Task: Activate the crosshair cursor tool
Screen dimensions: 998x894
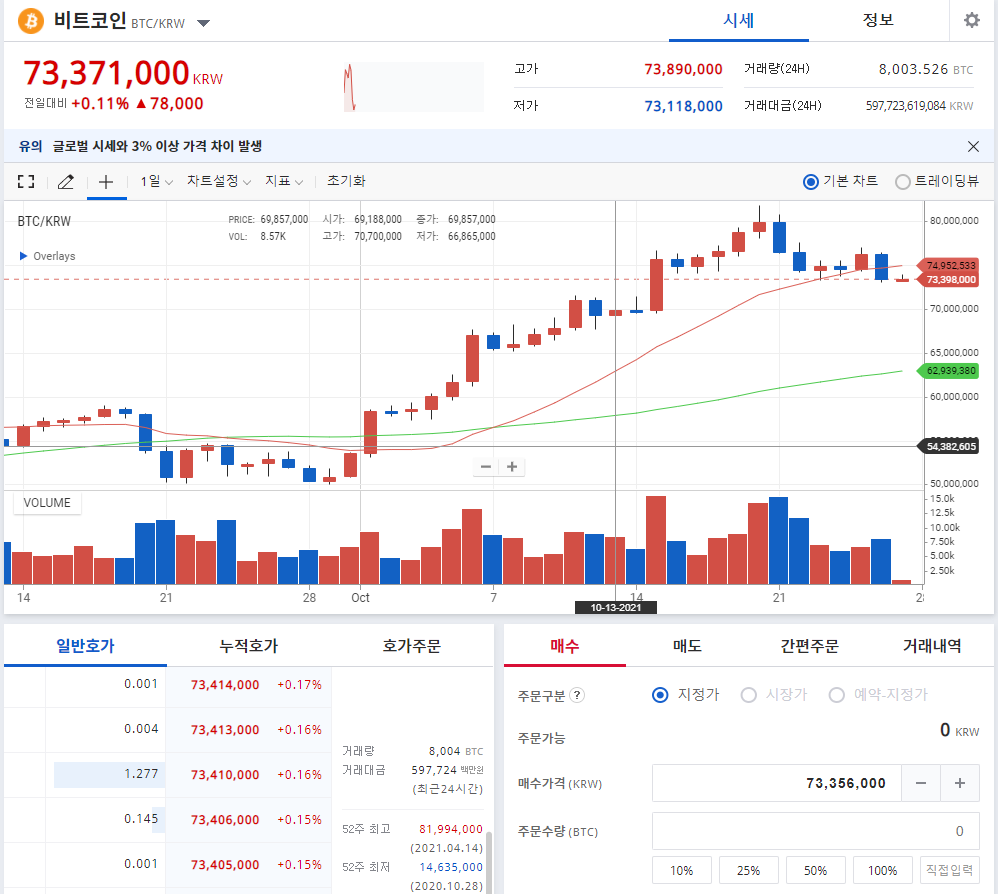Action: pos(106,182)
